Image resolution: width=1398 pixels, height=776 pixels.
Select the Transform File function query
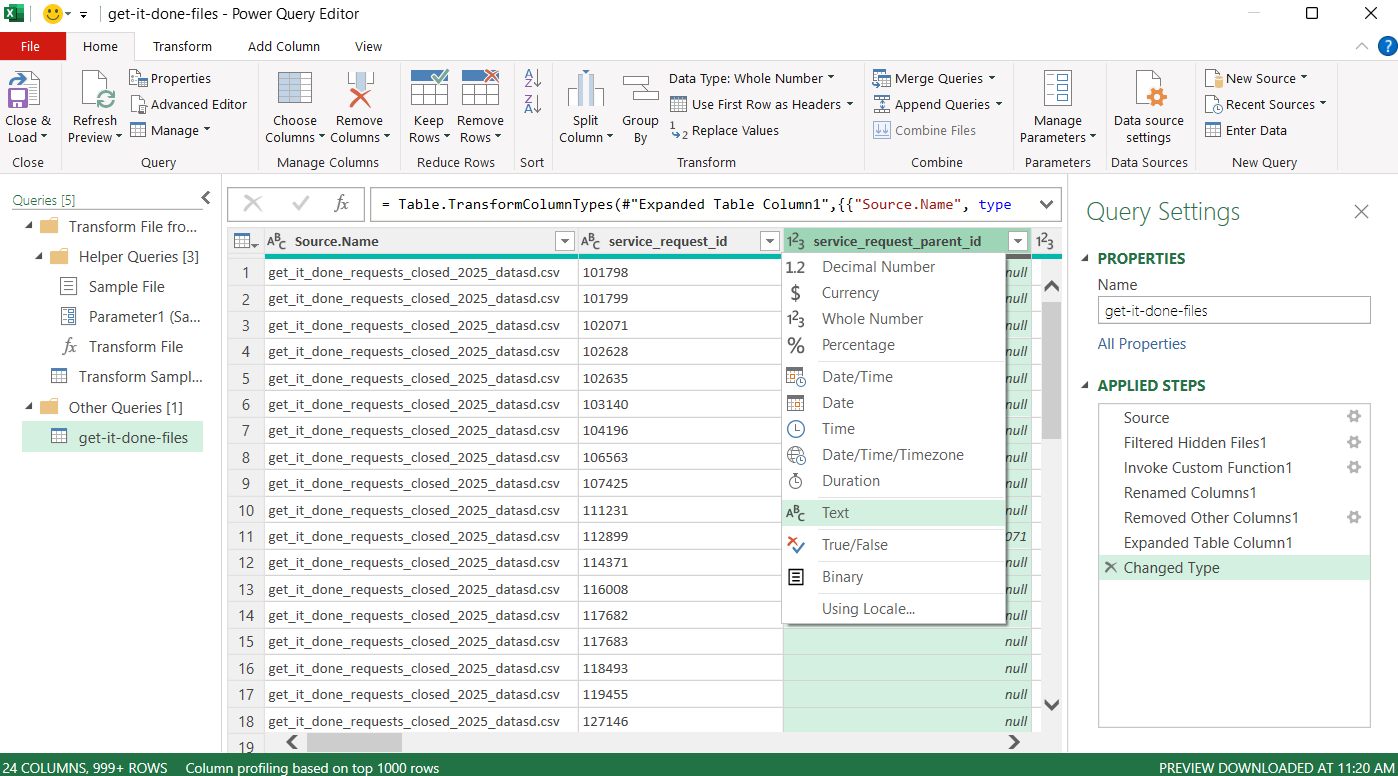click(x=136, y=347)
